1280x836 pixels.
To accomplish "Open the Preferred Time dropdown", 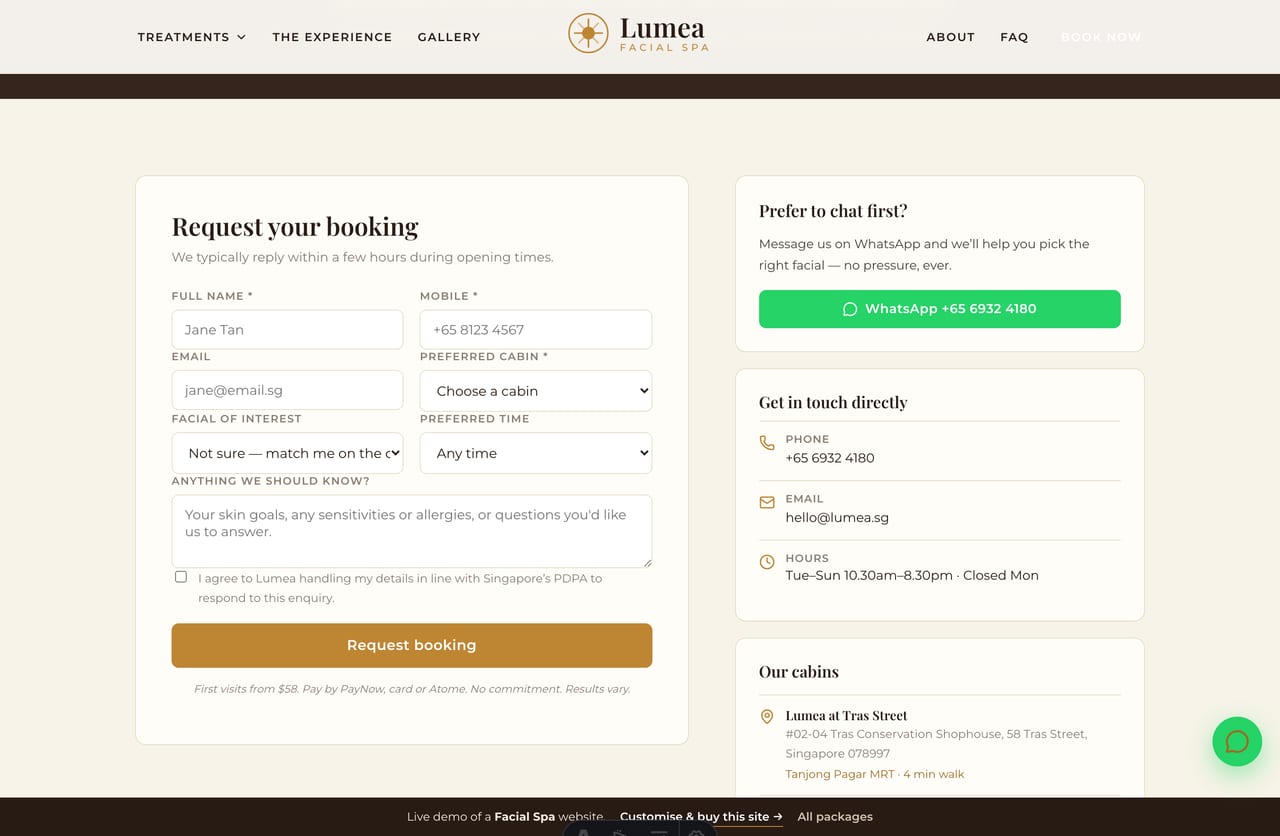I will coord(536,453).
